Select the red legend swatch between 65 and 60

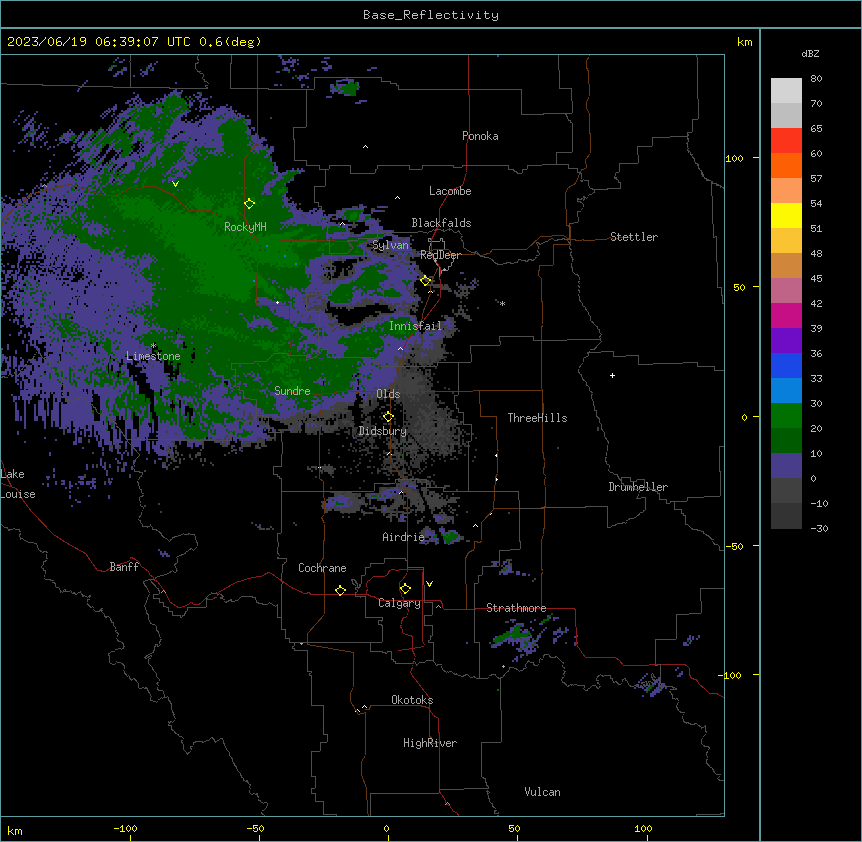pyautogui.click(x=786, y=141)
